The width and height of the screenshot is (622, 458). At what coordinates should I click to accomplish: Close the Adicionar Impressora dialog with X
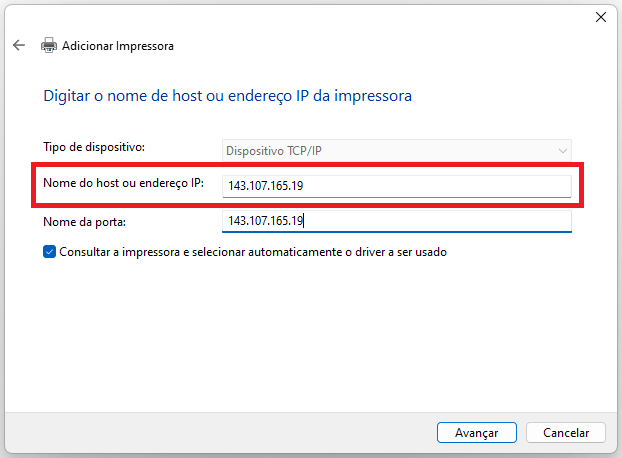[x=601, y=17]
